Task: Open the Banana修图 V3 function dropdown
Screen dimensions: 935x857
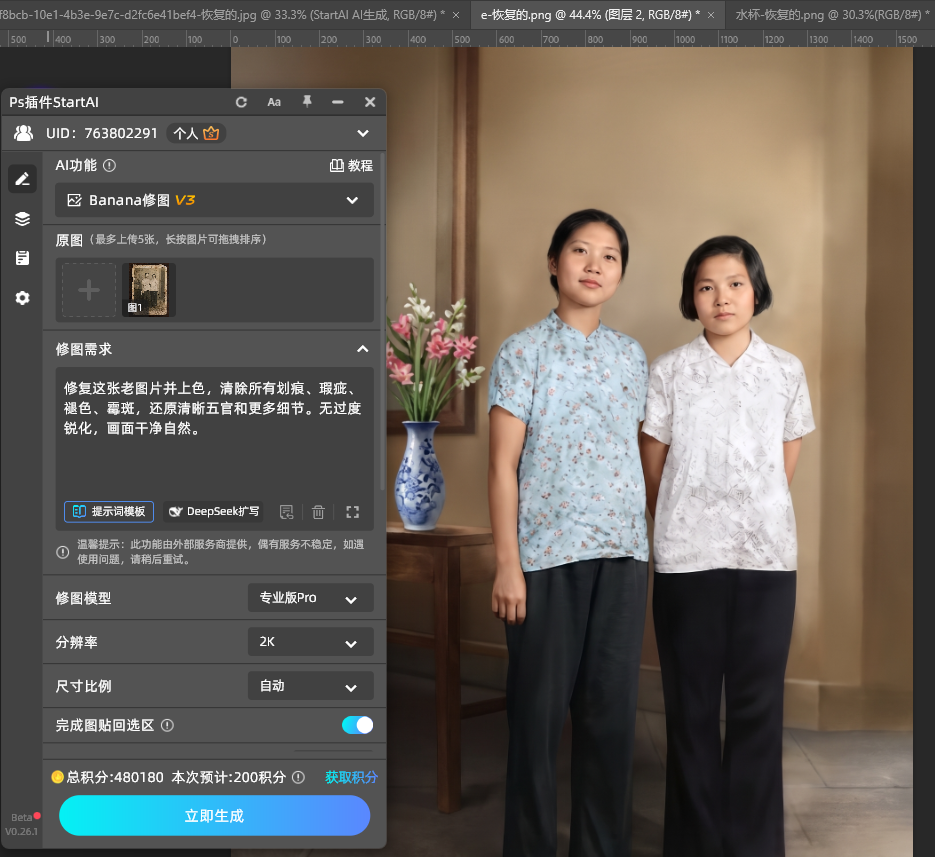Action: tap(215, 200)
